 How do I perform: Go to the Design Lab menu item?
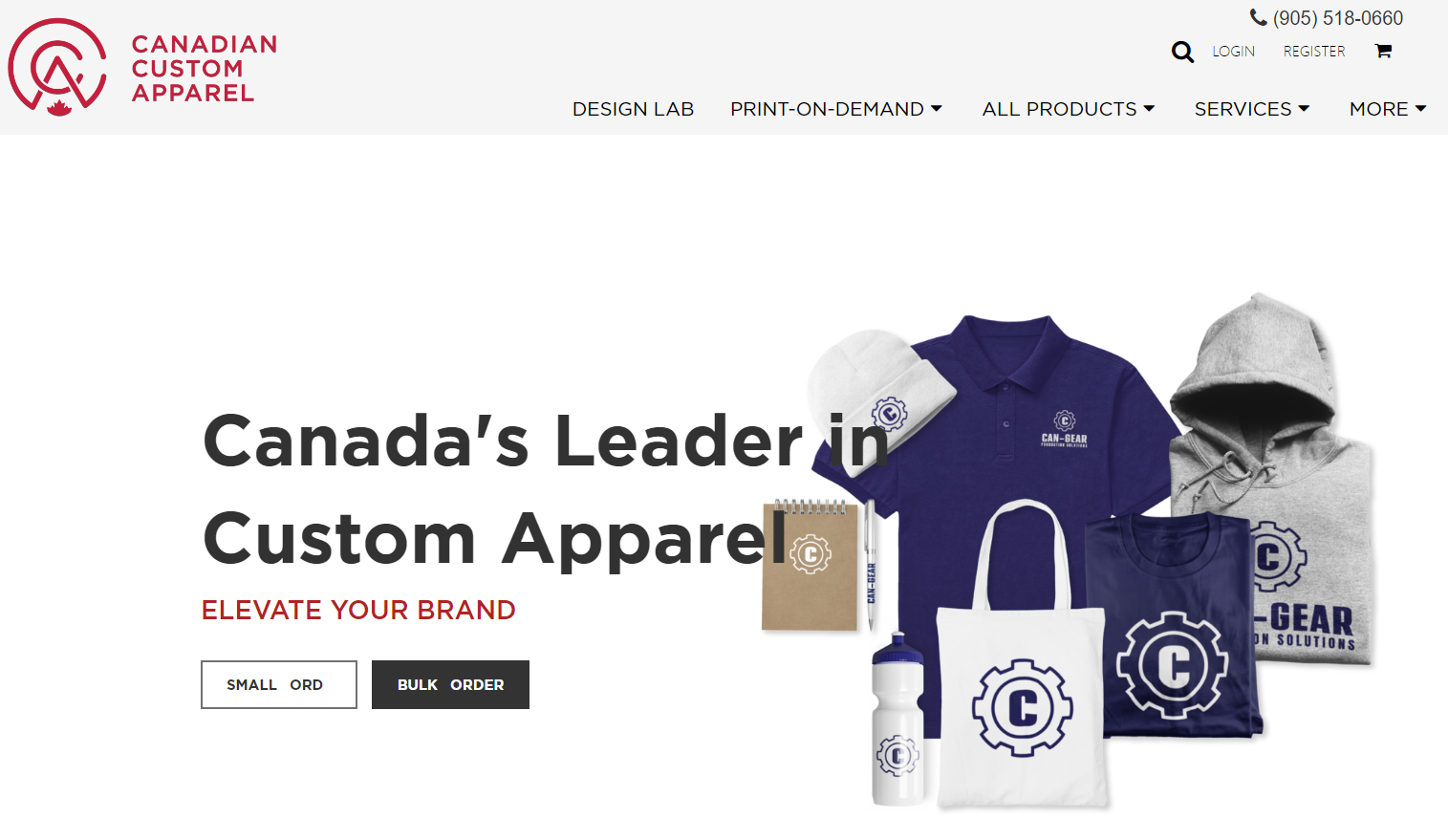pos(633,109)
